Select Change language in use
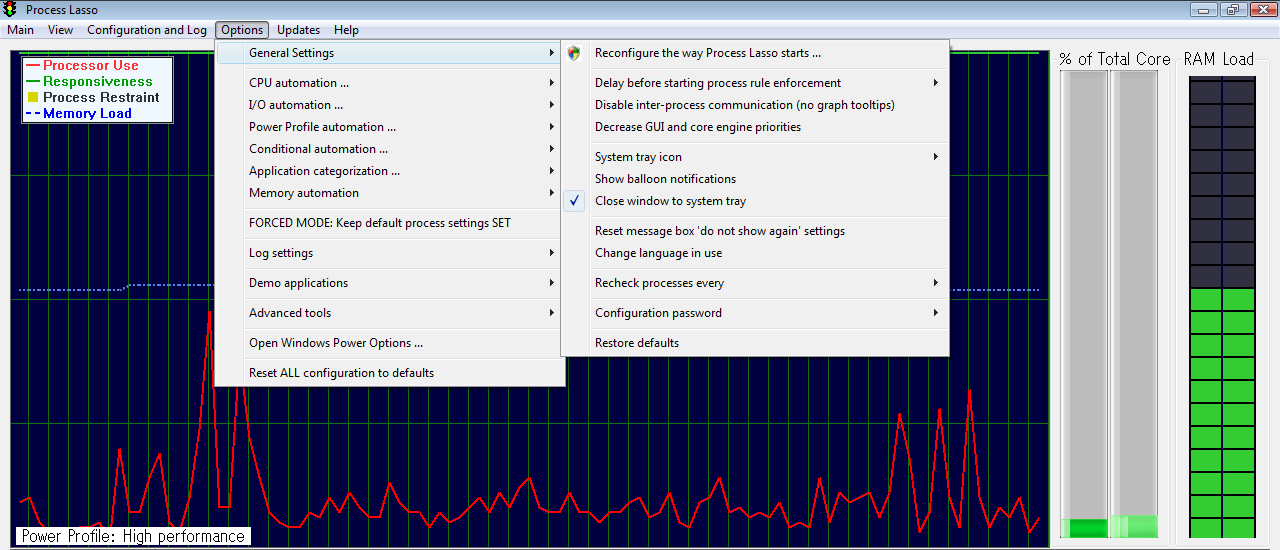This screenshot has width=1280, height=550. [755, 253]
